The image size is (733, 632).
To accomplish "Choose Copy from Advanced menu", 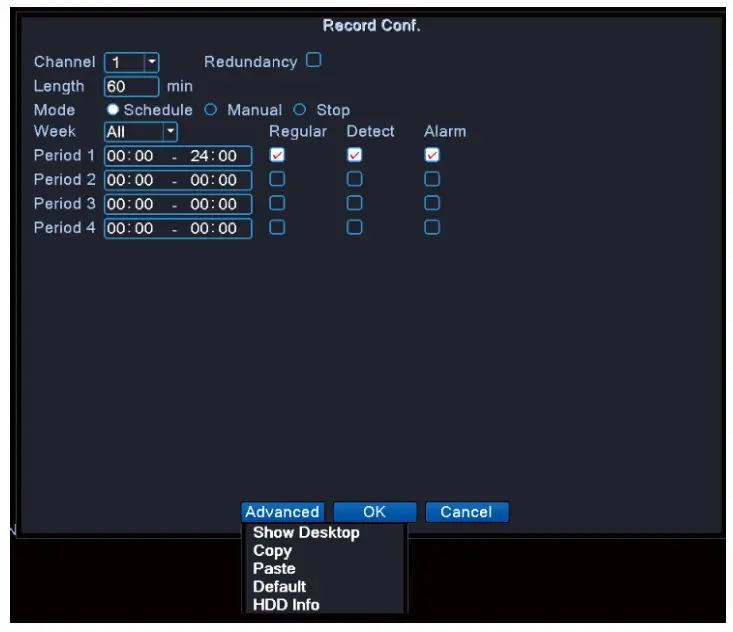I will point(273,551).
